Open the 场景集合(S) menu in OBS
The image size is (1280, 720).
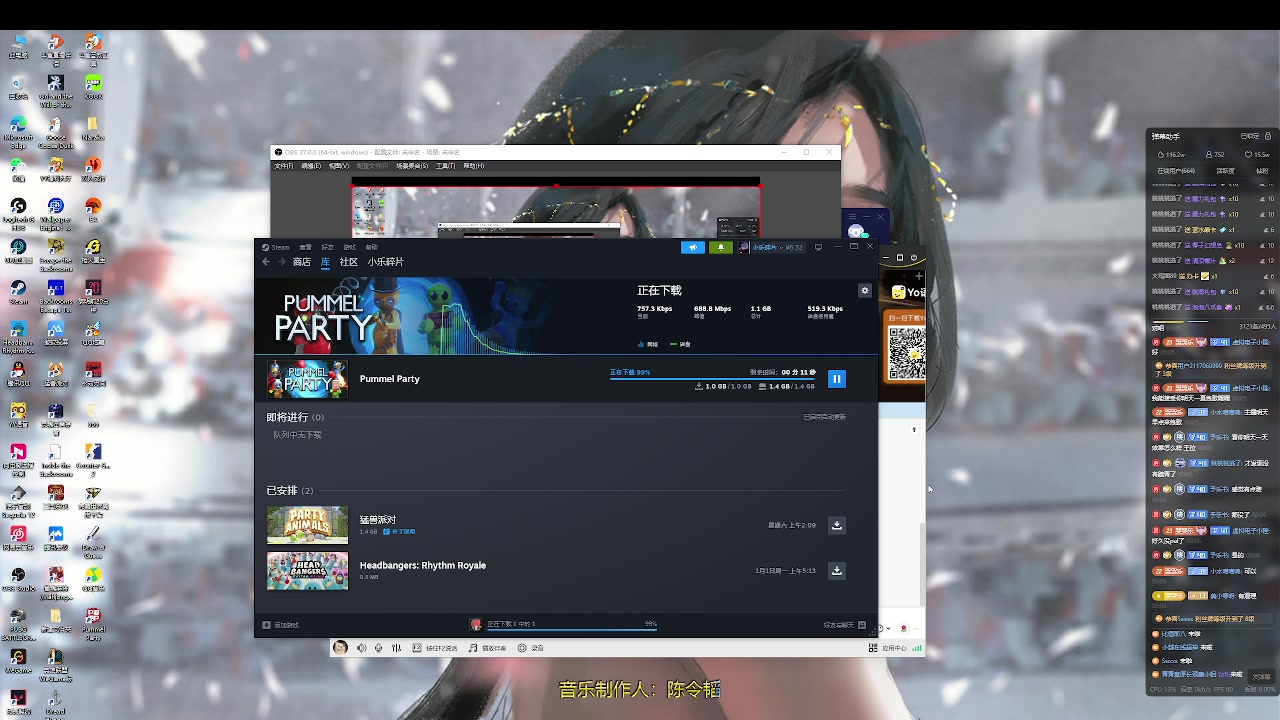coord(412,166)
